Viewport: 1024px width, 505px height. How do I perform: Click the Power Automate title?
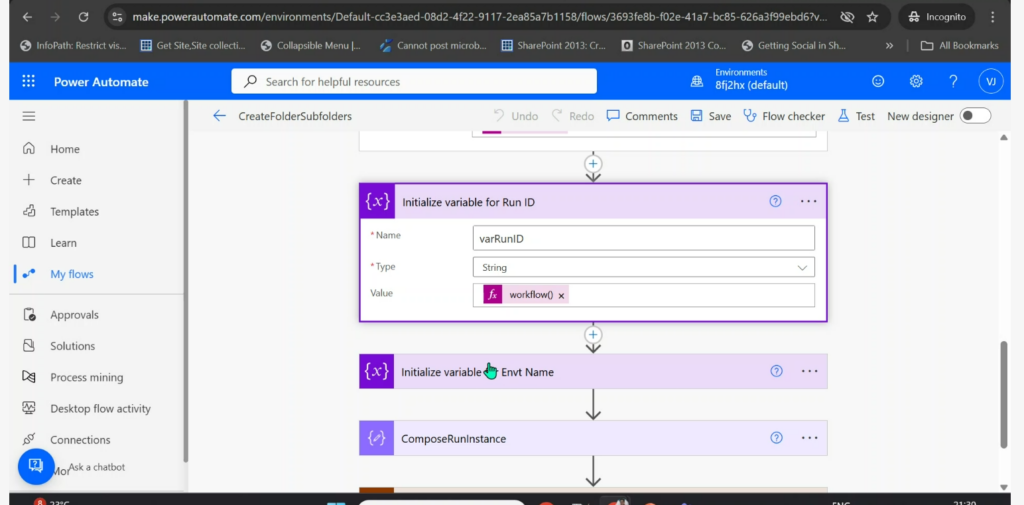(x=101, y=82)
